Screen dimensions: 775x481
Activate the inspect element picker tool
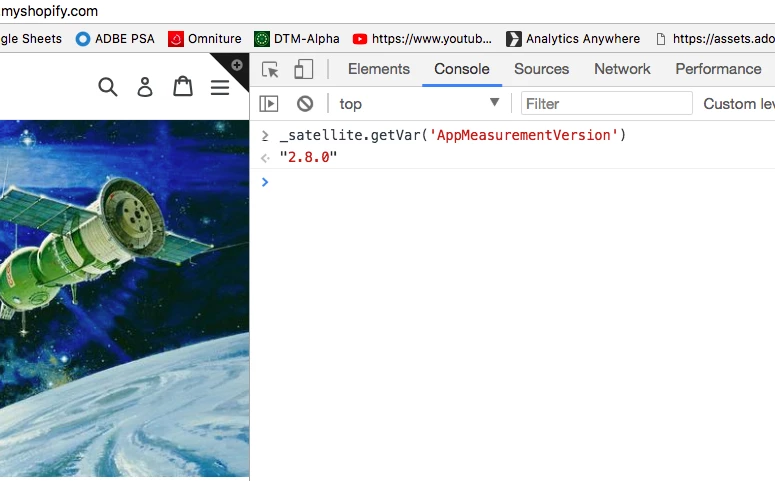pos(270,69)
